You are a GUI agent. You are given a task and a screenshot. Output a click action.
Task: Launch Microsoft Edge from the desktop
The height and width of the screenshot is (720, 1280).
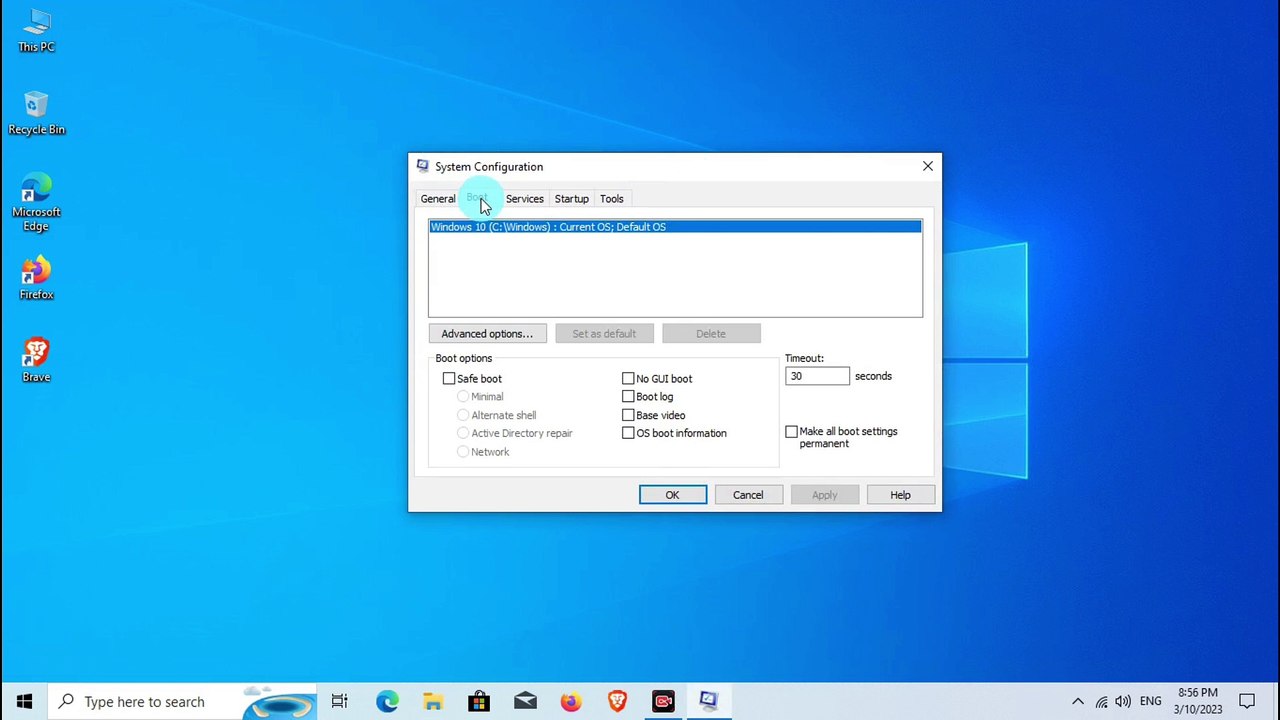36,203
